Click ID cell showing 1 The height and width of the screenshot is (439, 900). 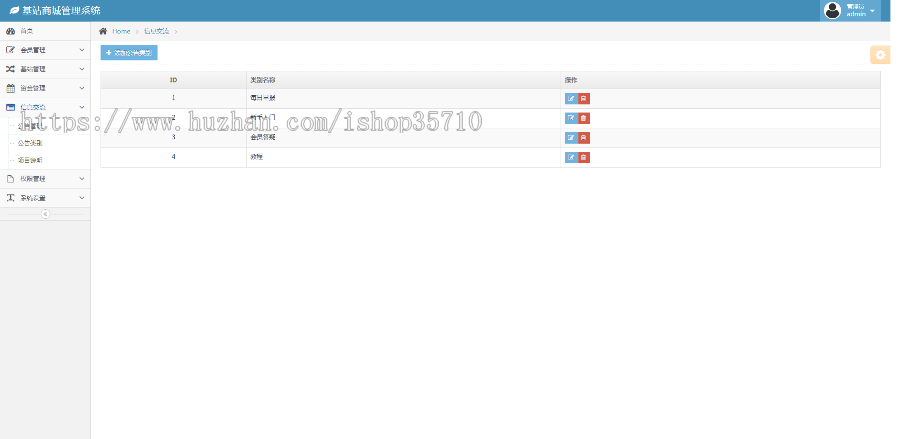[173, 98]
